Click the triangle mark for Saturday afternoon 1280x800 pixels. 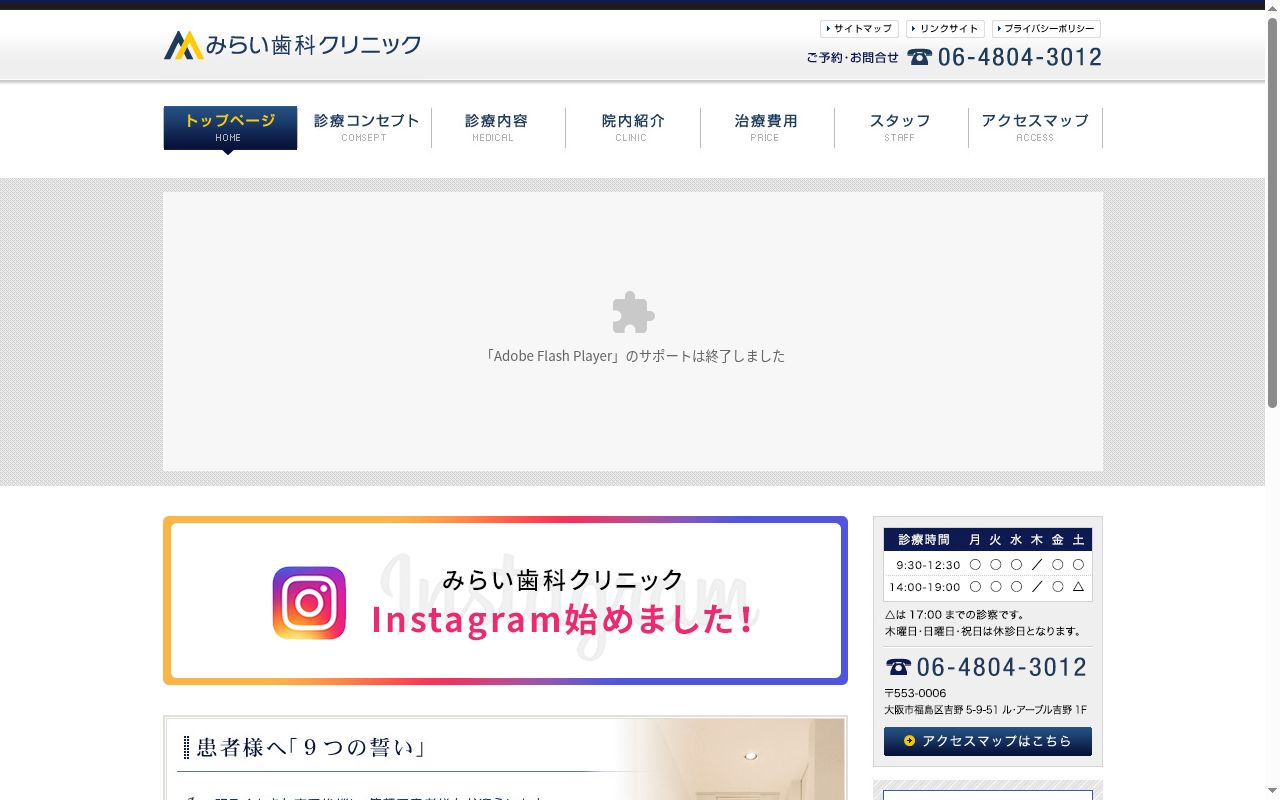(1078, 587)
